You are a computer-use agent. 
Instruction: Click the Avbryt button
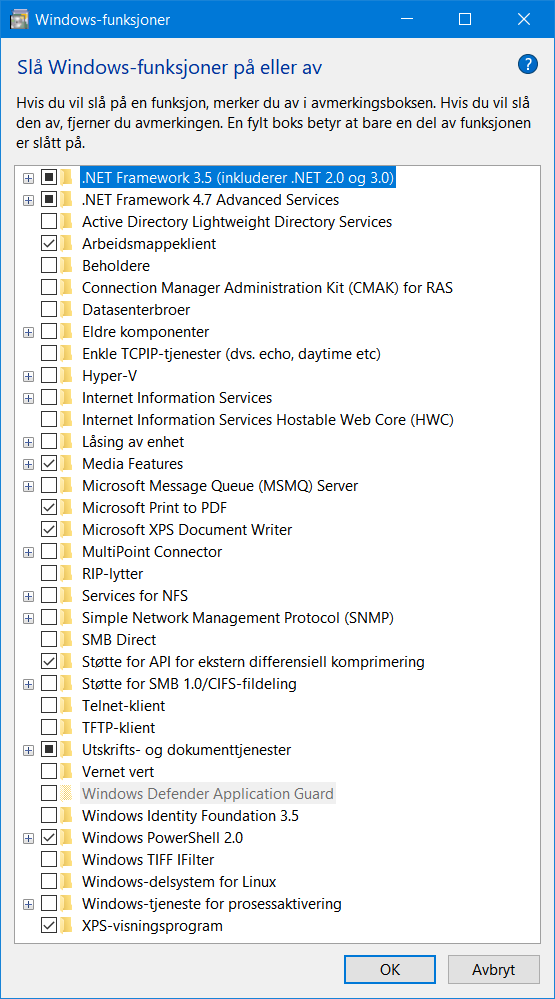click(494, 970)
